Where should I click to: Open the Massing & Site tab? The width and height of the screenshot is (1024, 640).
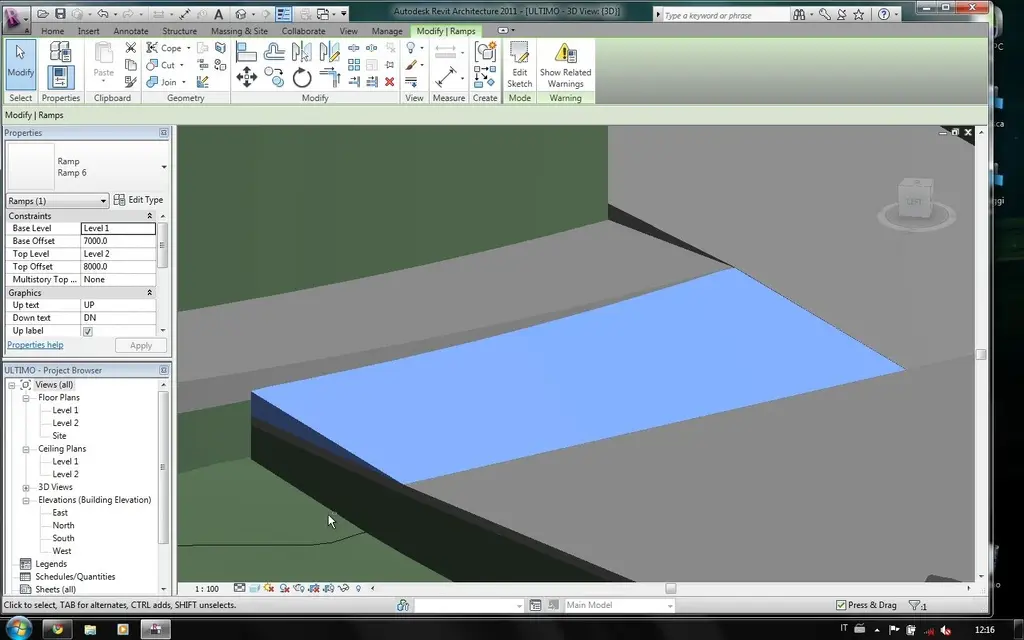click(x=239, y=31)
